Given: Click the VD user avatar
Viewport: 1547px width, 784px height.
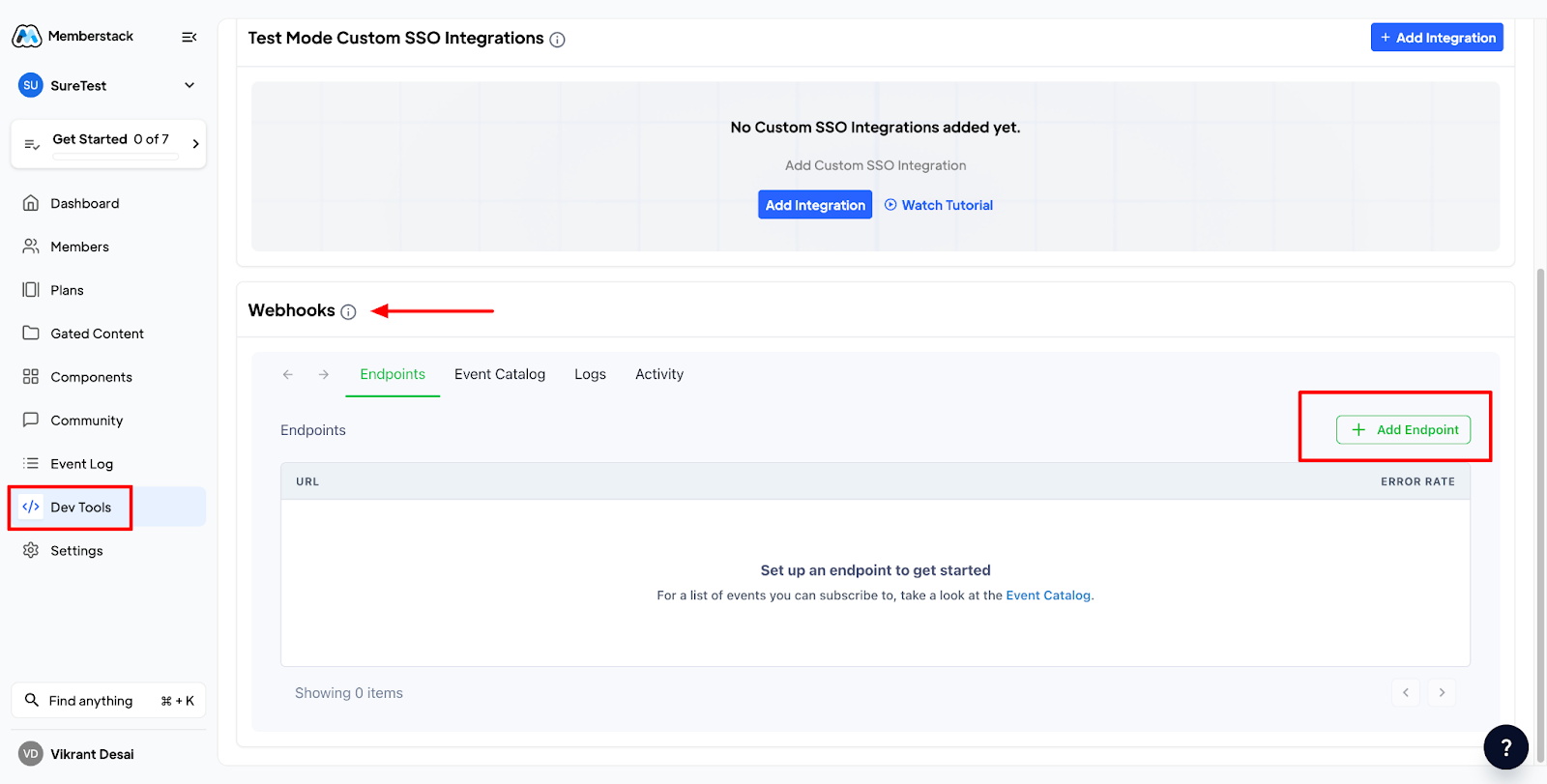Looking at the screenshot, I should tap(31, 754).
